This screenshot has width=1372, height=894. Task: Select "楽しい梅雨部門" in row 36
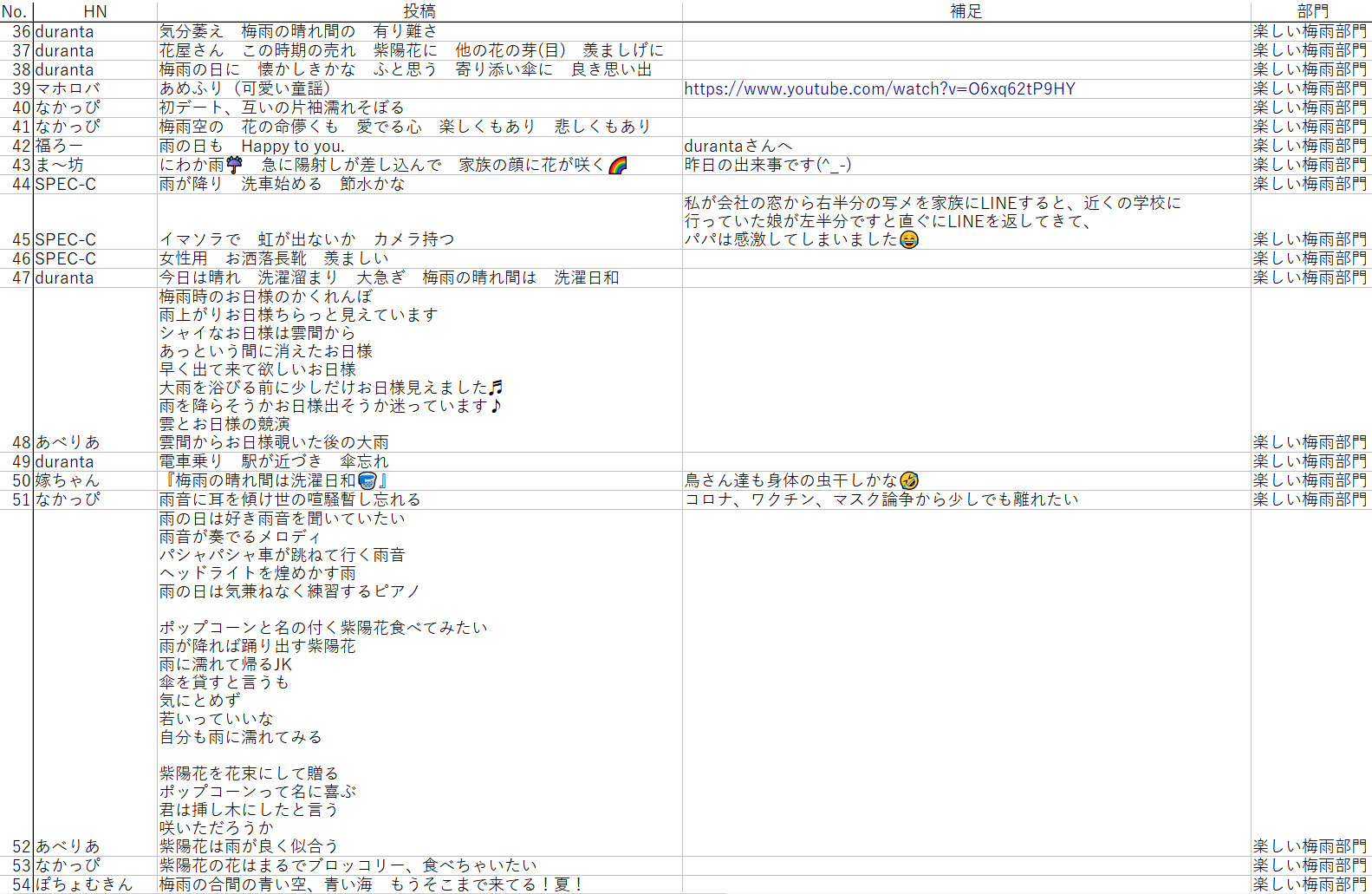[x=1310, y=31]
